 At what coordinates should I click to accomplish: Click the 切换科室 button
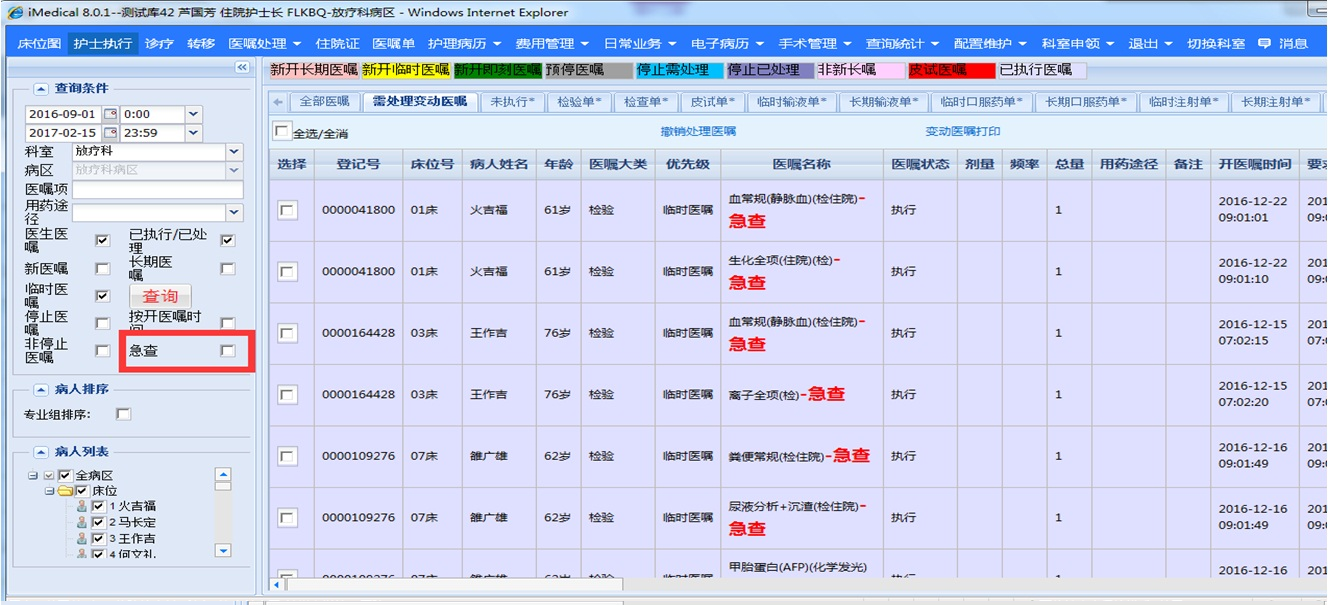(x=1216, y=44)
